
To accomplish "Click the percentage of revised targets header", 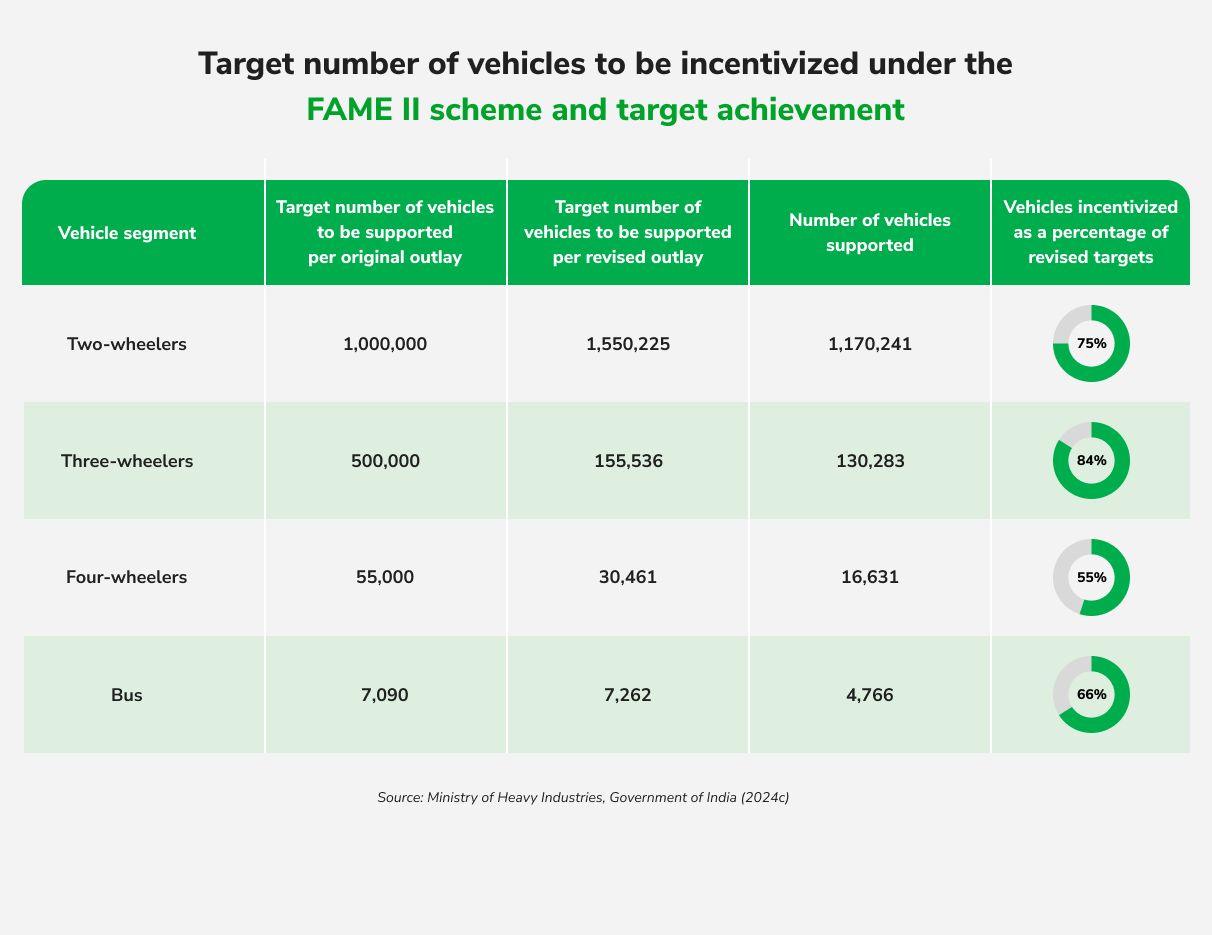I will coord(1090,232).
